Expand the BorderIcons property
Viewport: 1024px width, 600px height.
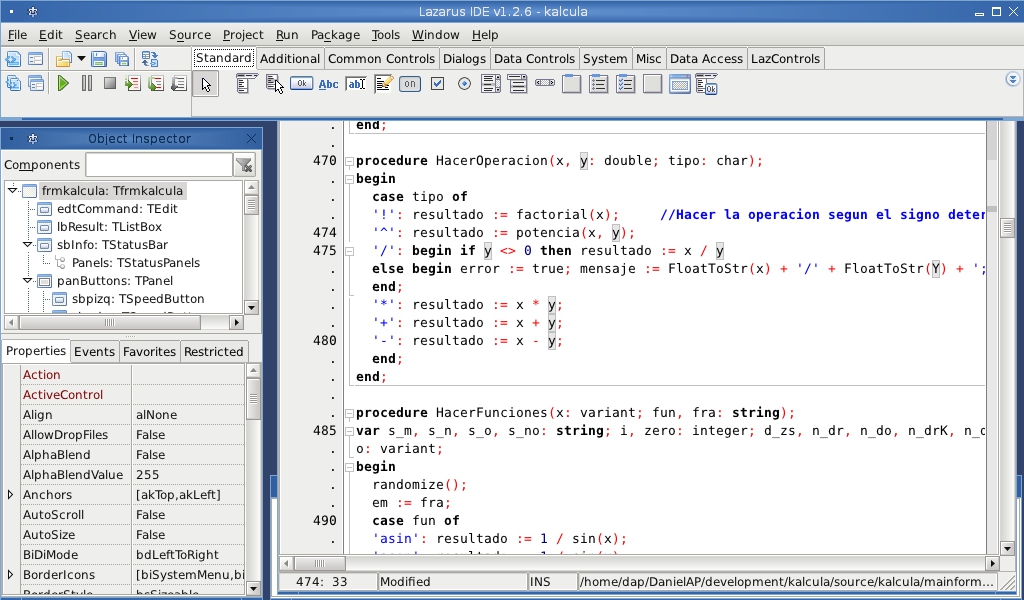[10, 575]
